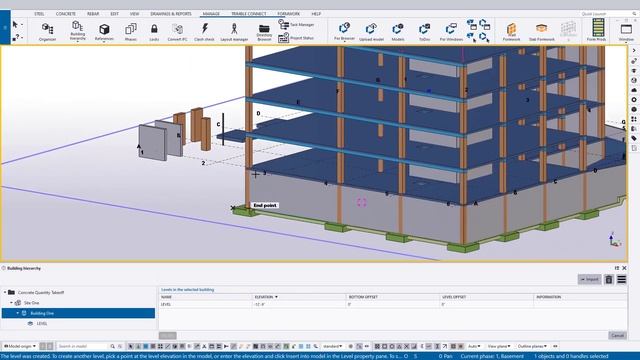This screenshot has width=640, height=360.
Task: Open Project Status in the ribbon
Action: pyautogui.click(x=296, y=38)
